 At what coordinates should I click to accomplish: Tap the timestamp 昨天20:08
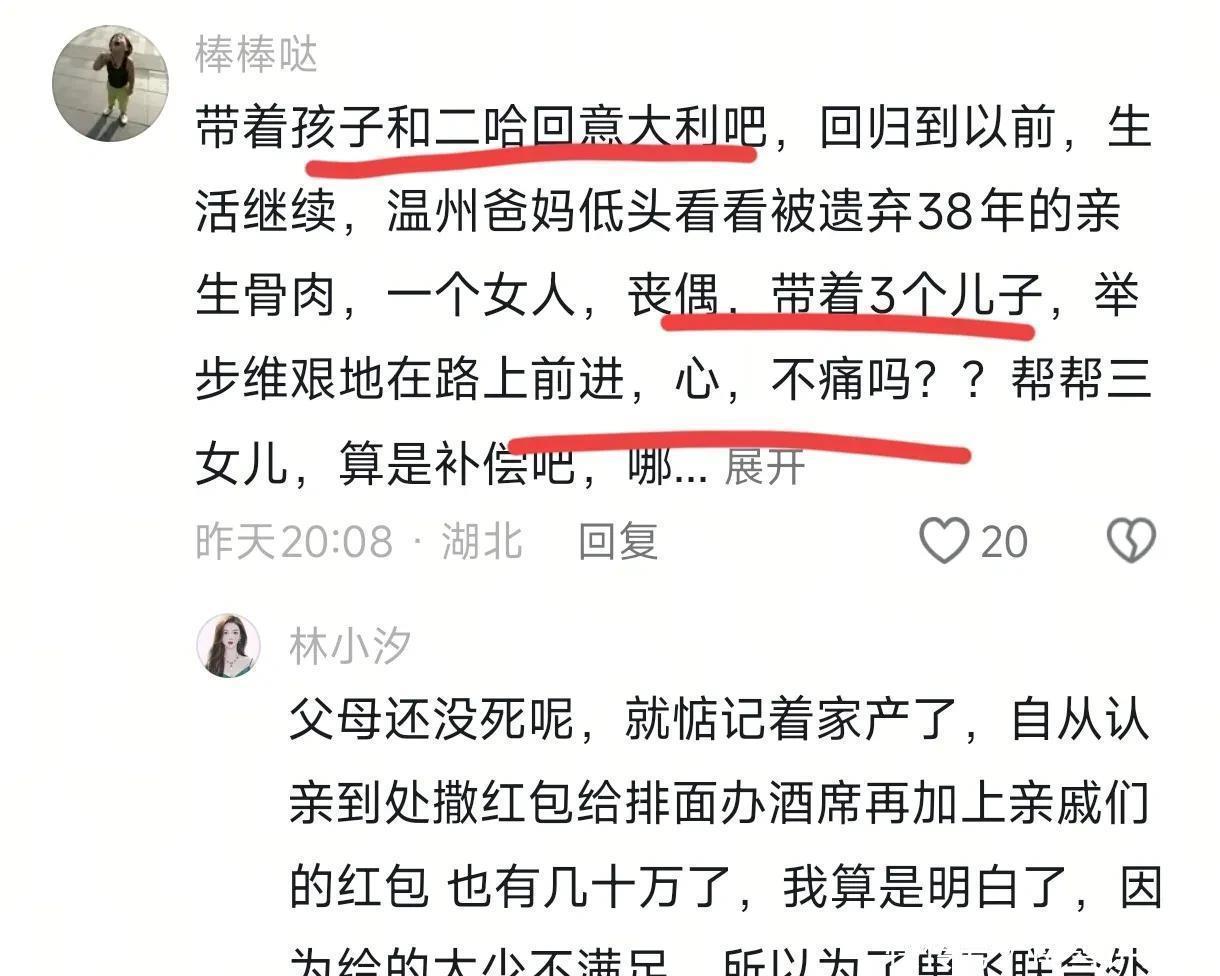[x=294, y=541]
